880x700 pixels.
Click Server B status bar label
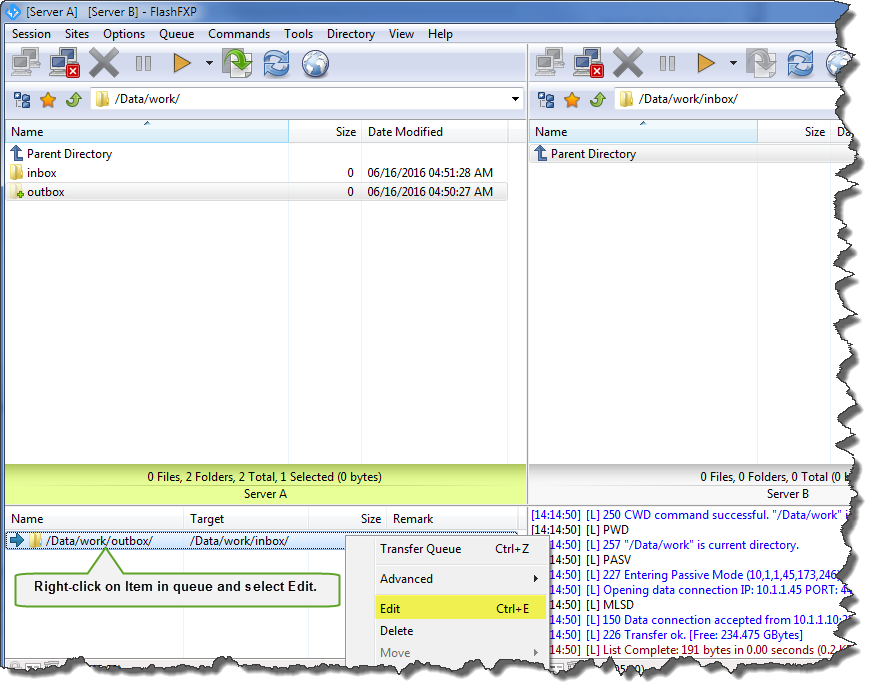coord(787,494)
